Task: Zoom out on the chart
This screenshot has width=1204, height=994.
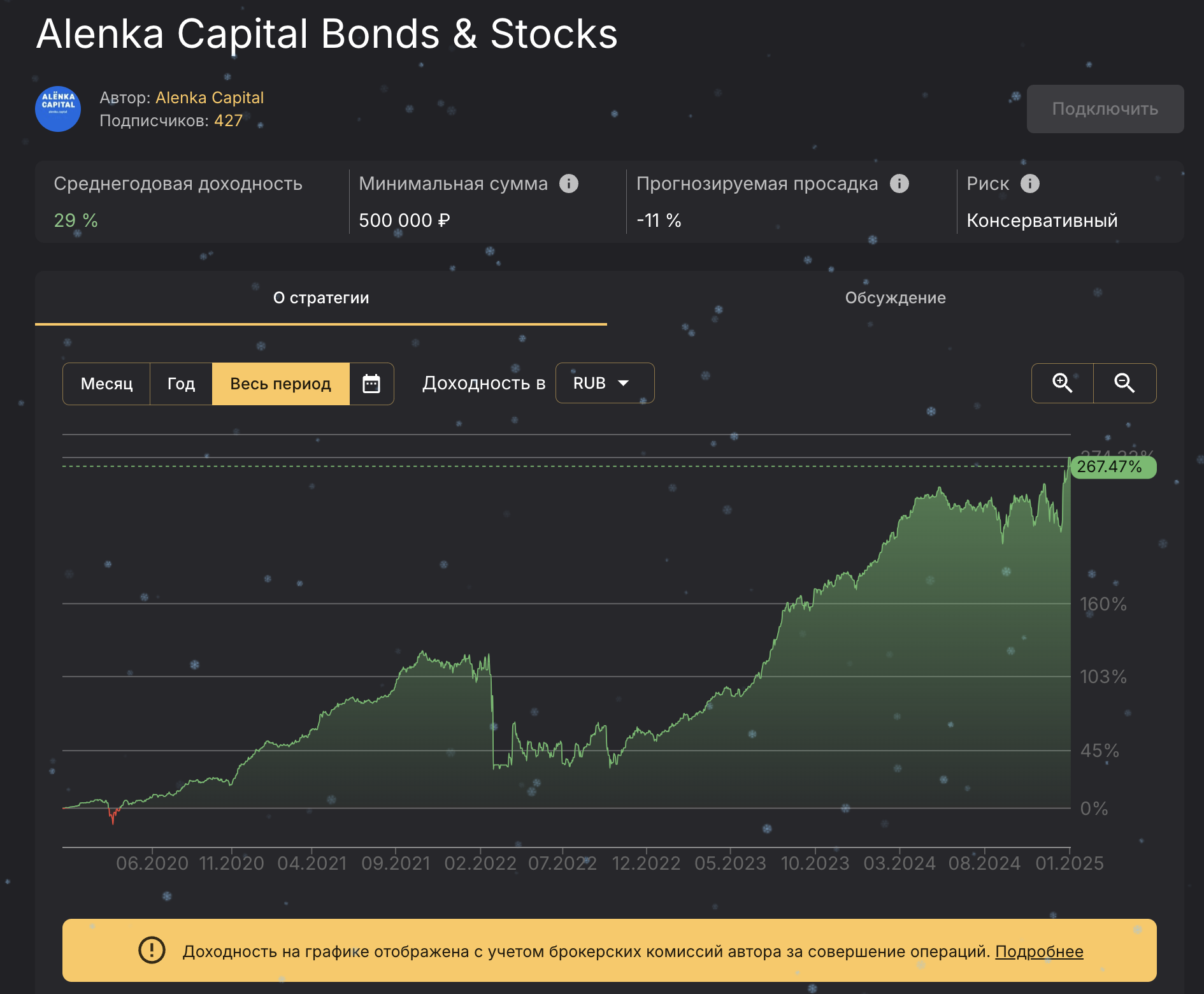Action: 1124,383
